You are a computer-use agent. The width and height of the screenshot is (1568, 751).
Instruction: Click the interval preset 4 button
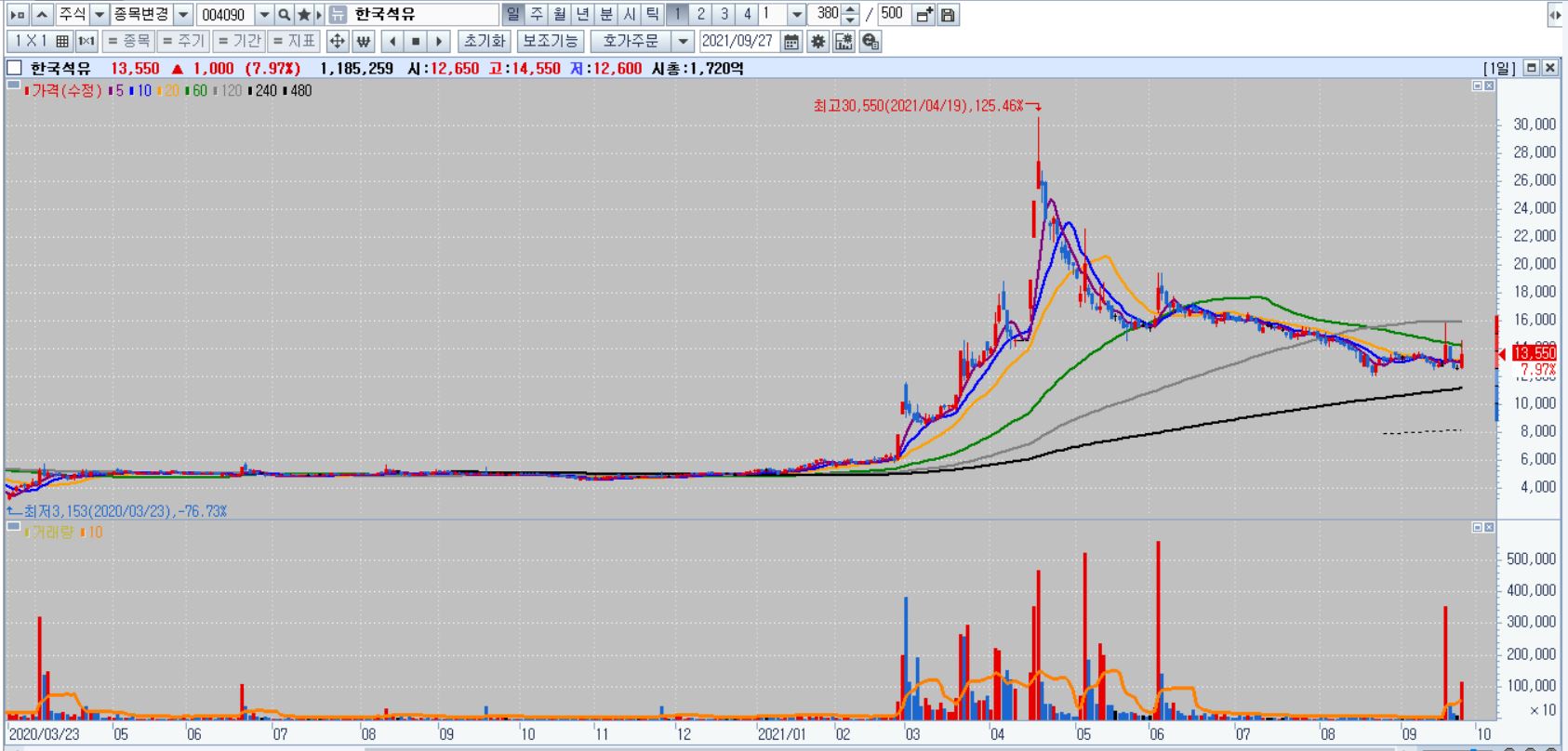[747, 15]
